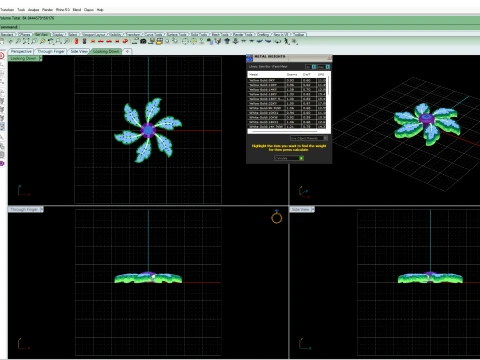Image resolution: width=480 pixels, height=360 pixels.
Task: Open the Clayoo menu
Action: (x=89, y=10)
